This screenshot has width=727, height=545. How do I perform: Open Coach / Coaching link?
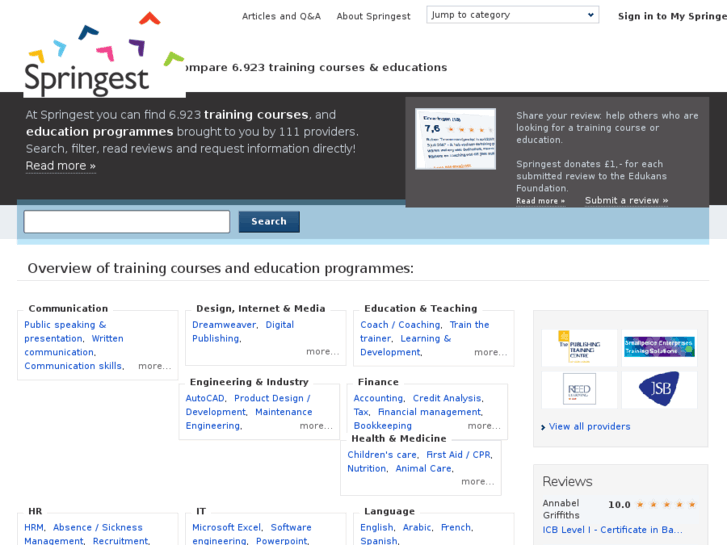pos(400,325)
